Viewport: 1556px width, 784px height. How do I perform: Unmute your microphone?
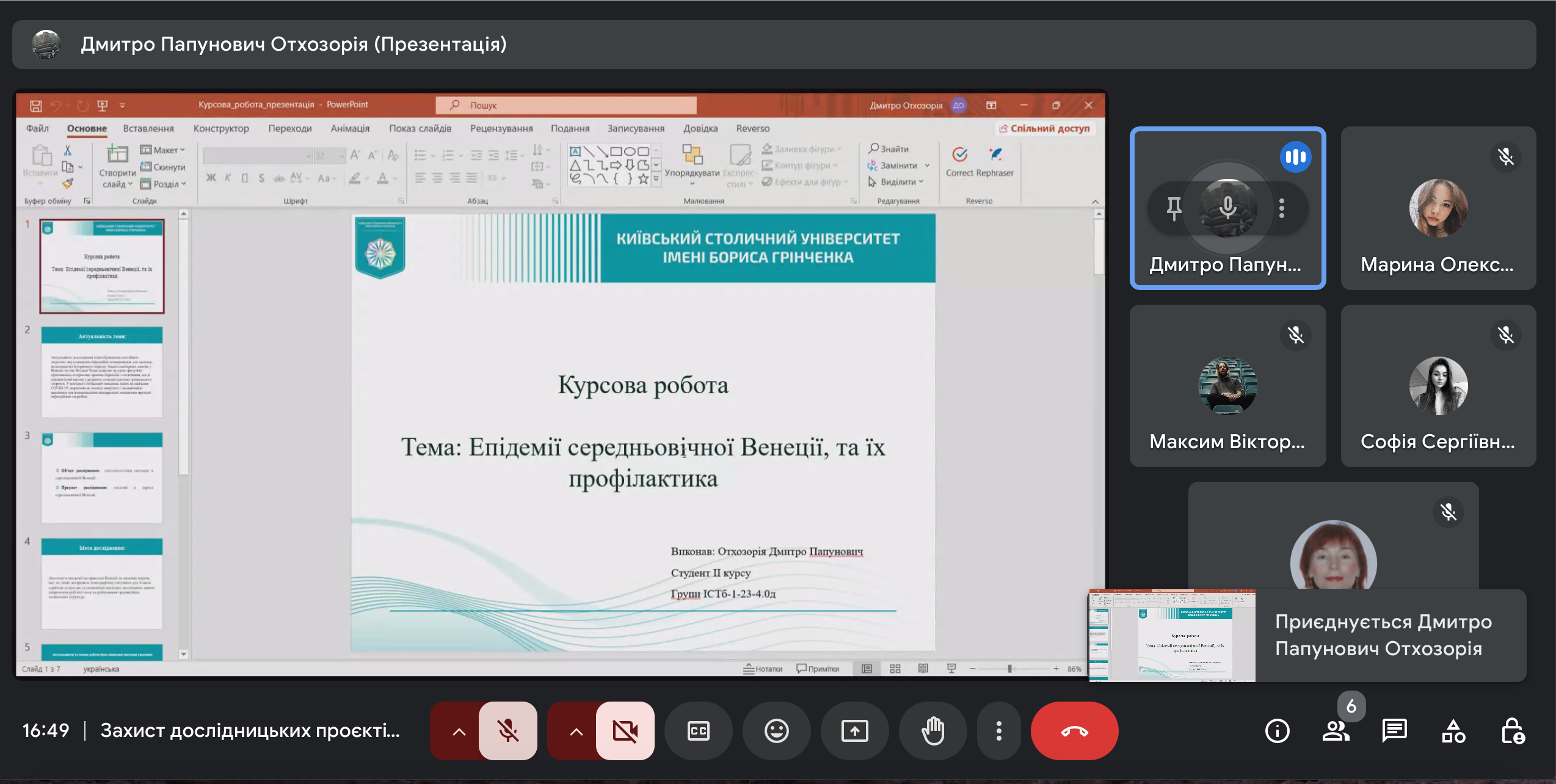click(x=507, y=731)
